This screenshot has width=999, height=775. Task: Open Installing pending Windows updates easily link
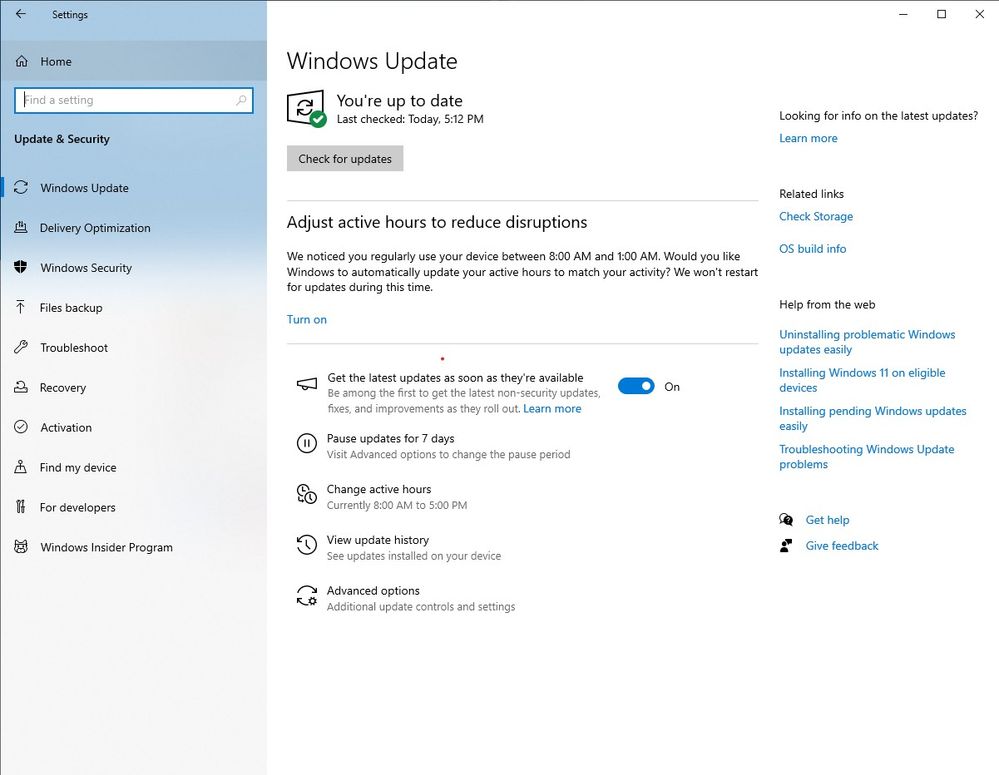tap(872, 418)
